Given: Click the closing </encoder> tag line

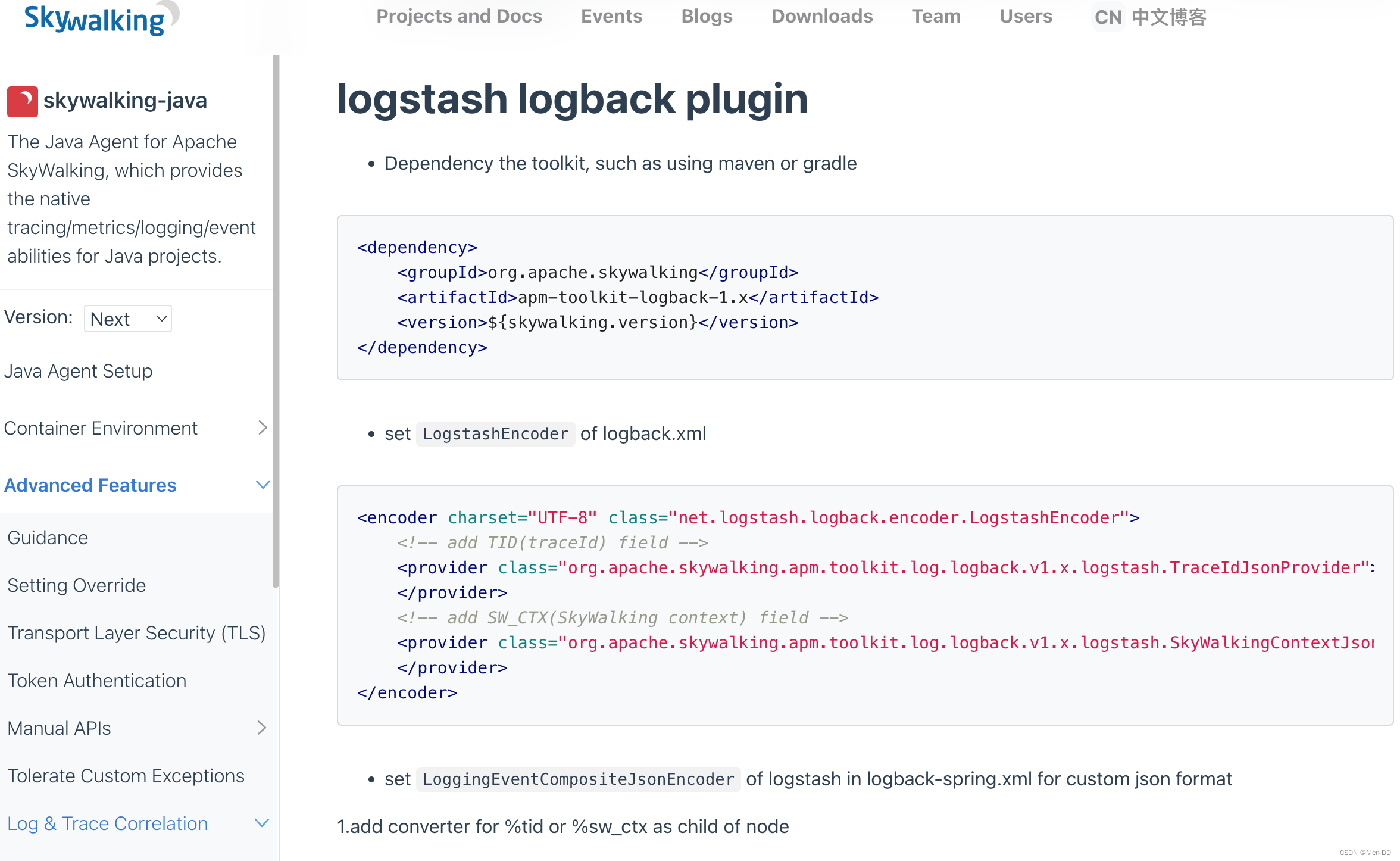Looking at the screenshot, I should (x=407, y=692).
